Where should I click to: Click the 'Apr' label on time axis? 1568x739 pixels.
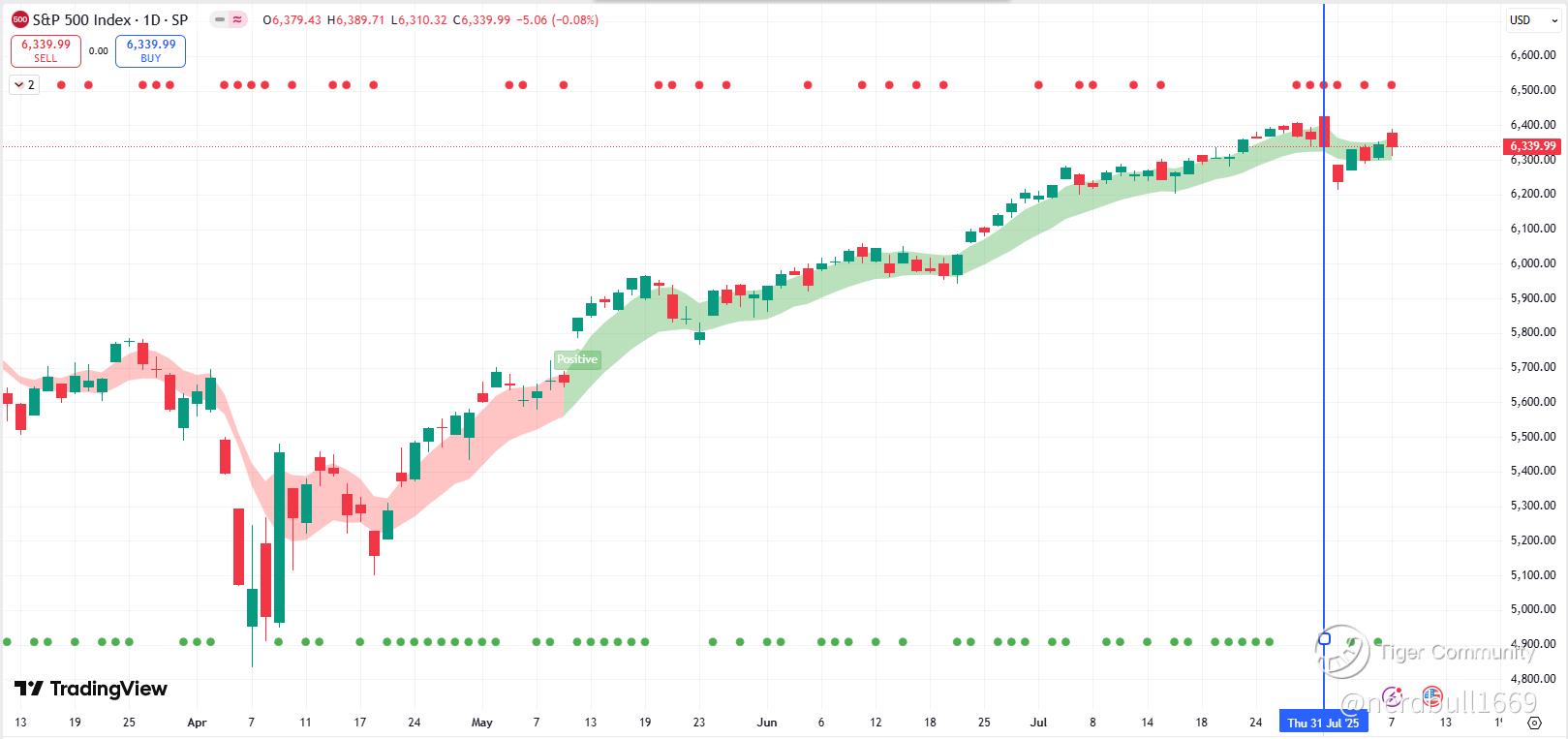(197, 723)
